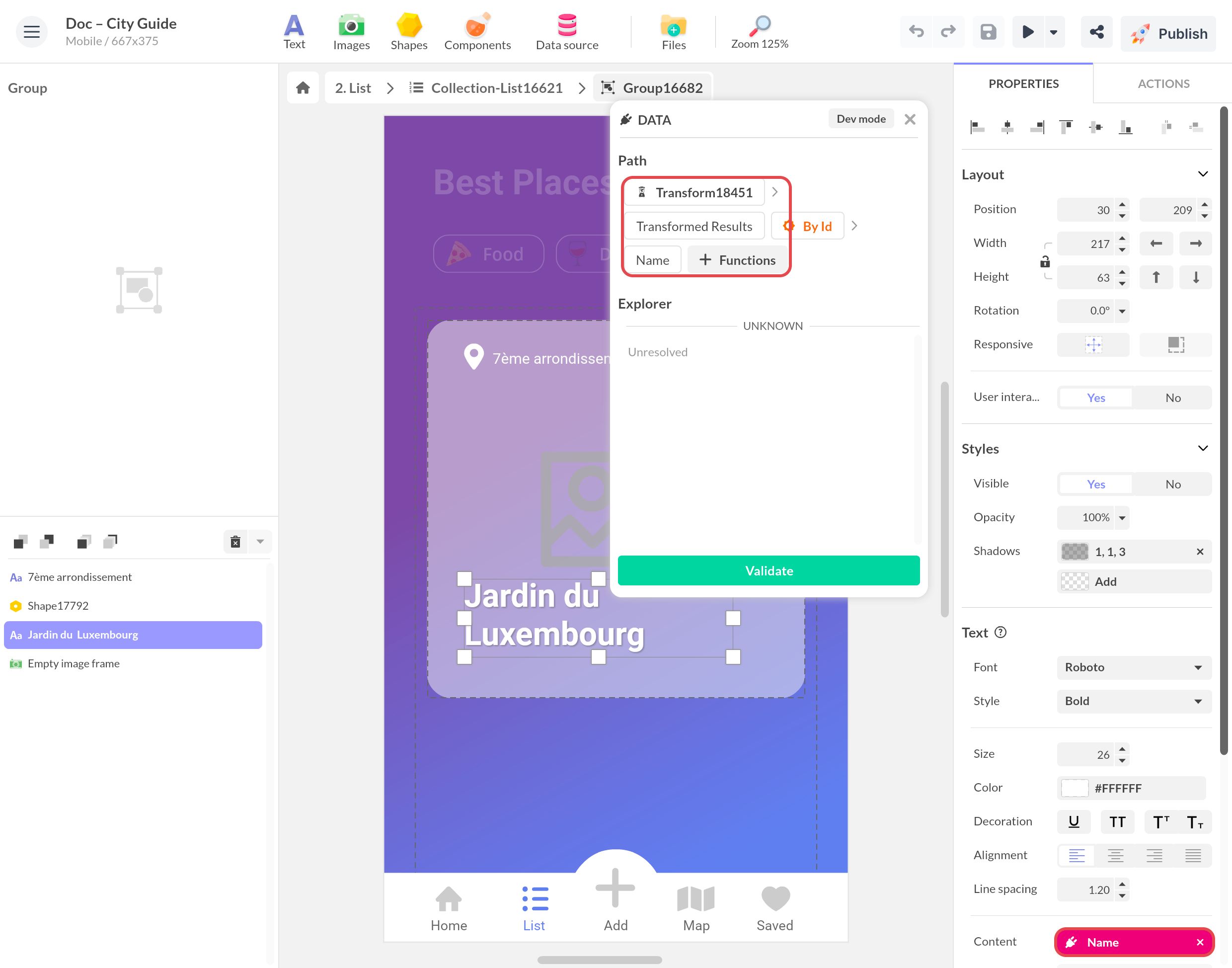Collapse the Layout section

[1203, 174]
